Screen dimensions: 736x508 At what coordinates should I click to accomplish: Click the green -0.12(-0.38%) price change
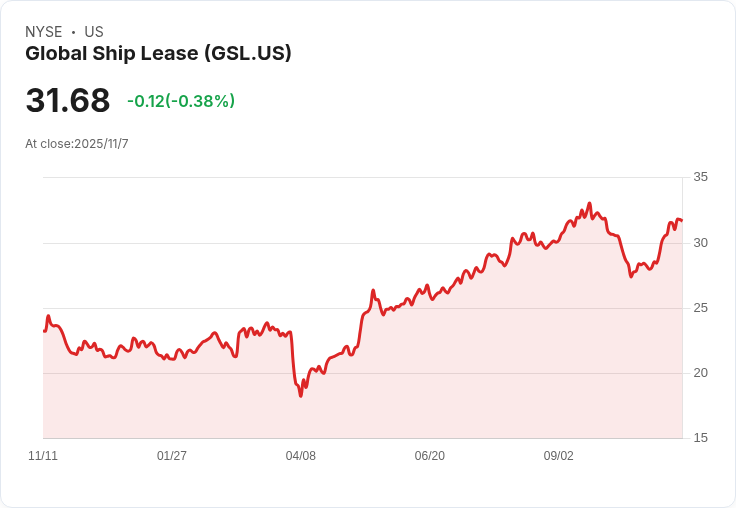tap(181, 101)
